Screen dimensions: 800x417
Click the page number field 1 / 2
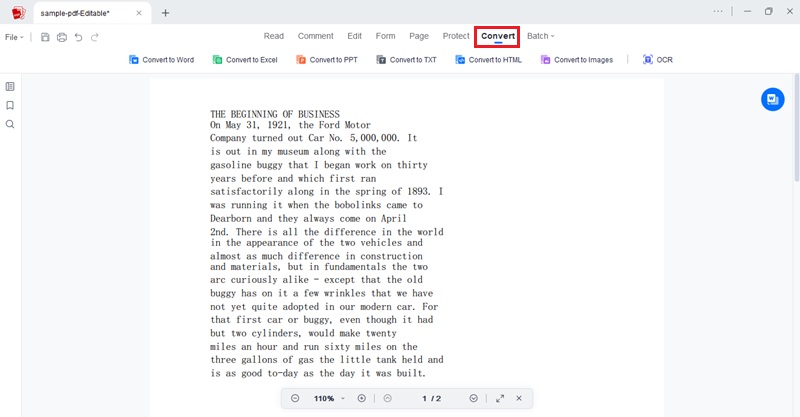[x=432, y=398]
